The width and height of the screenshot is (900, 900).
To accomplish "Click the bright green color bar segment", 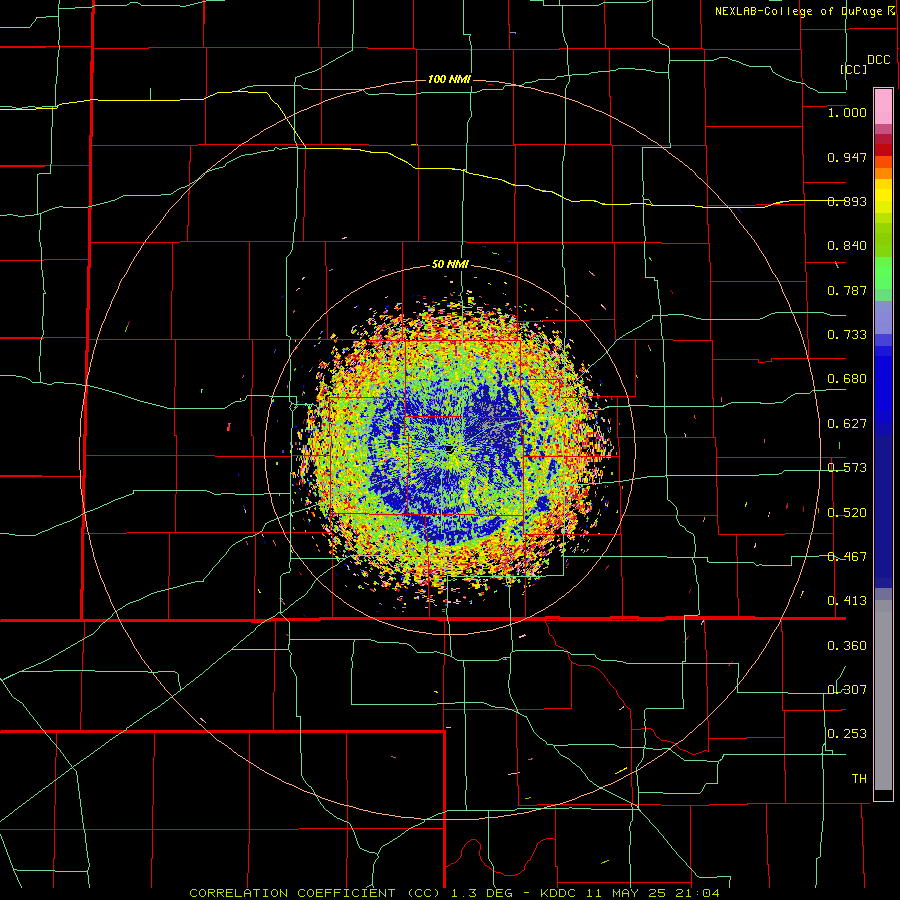I will 883,273.
